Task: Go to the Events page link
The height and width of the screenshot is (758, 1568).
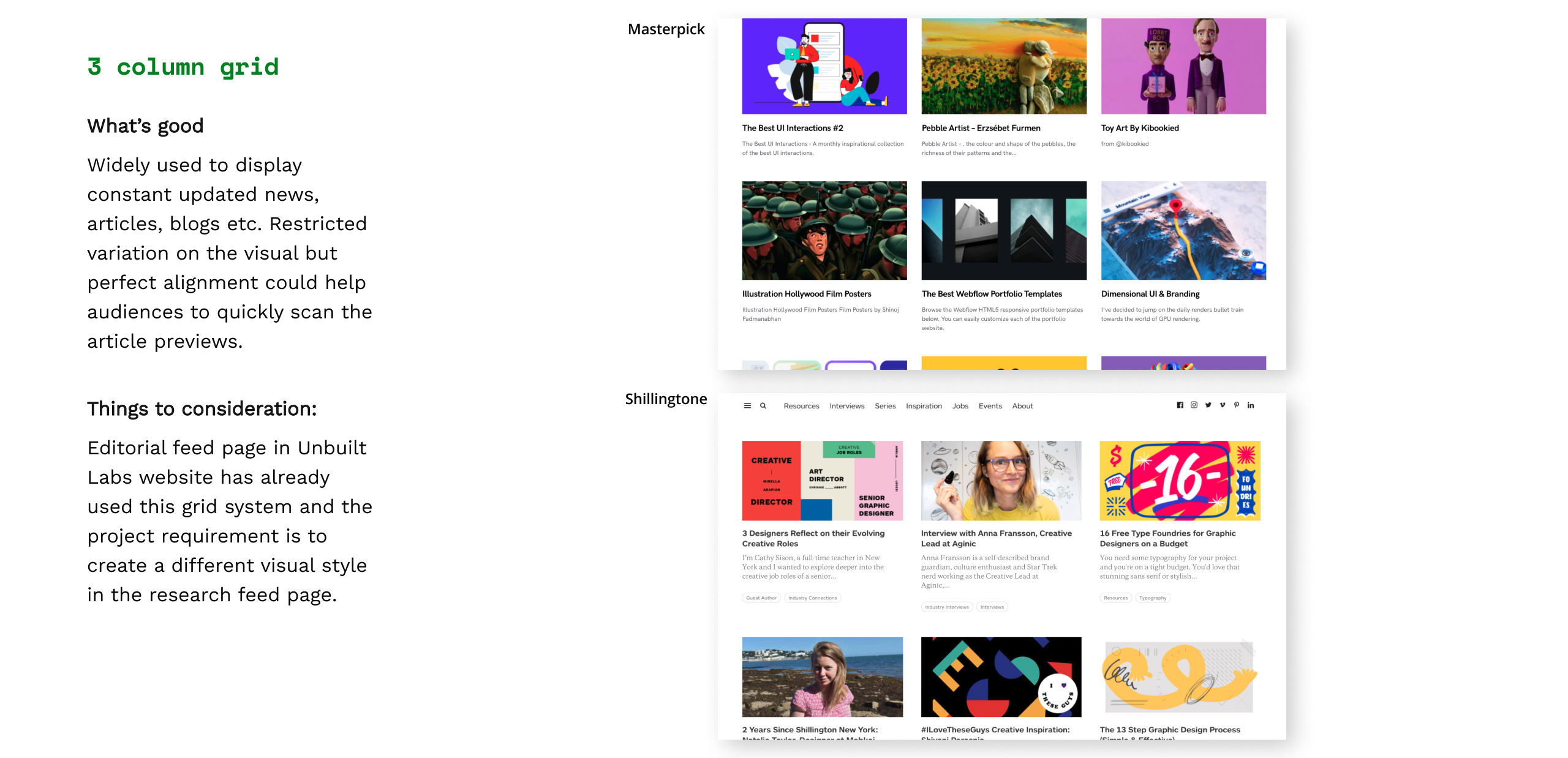Action: 990,406
